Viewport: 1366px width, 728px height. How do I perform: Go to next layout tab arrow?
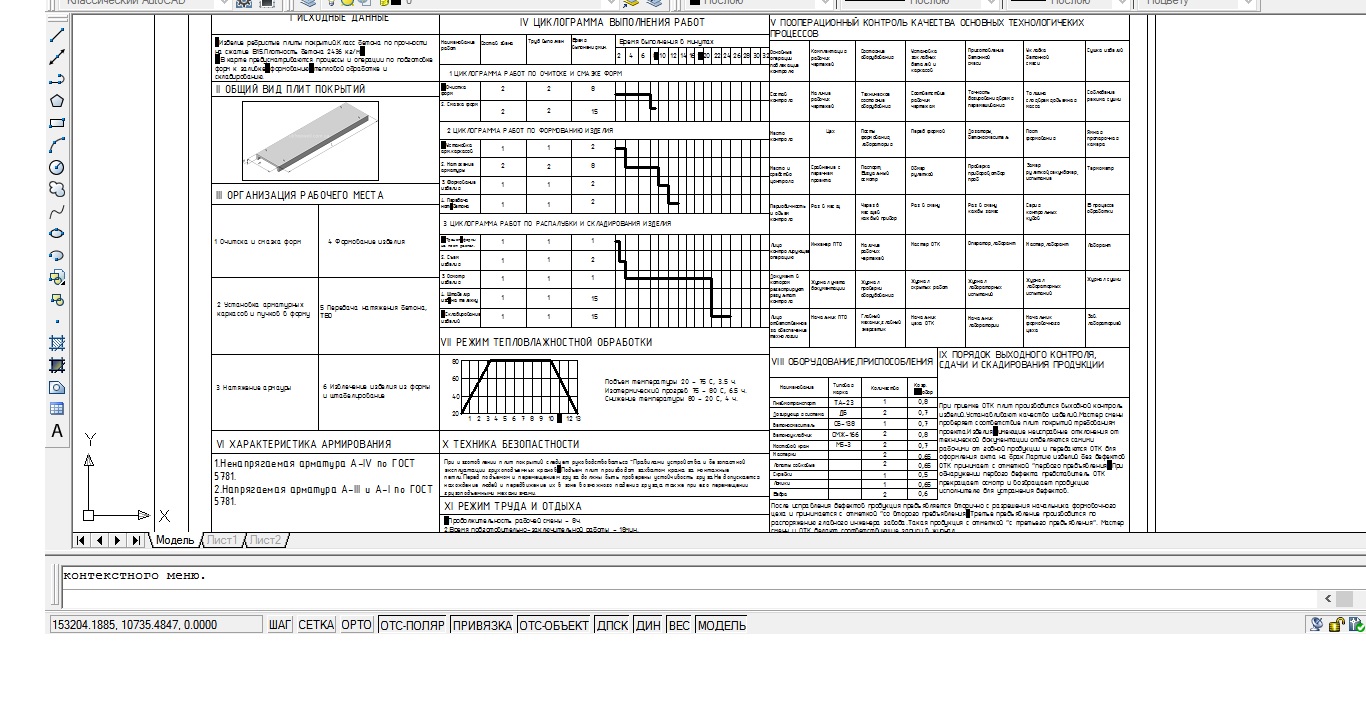point(118,540)
